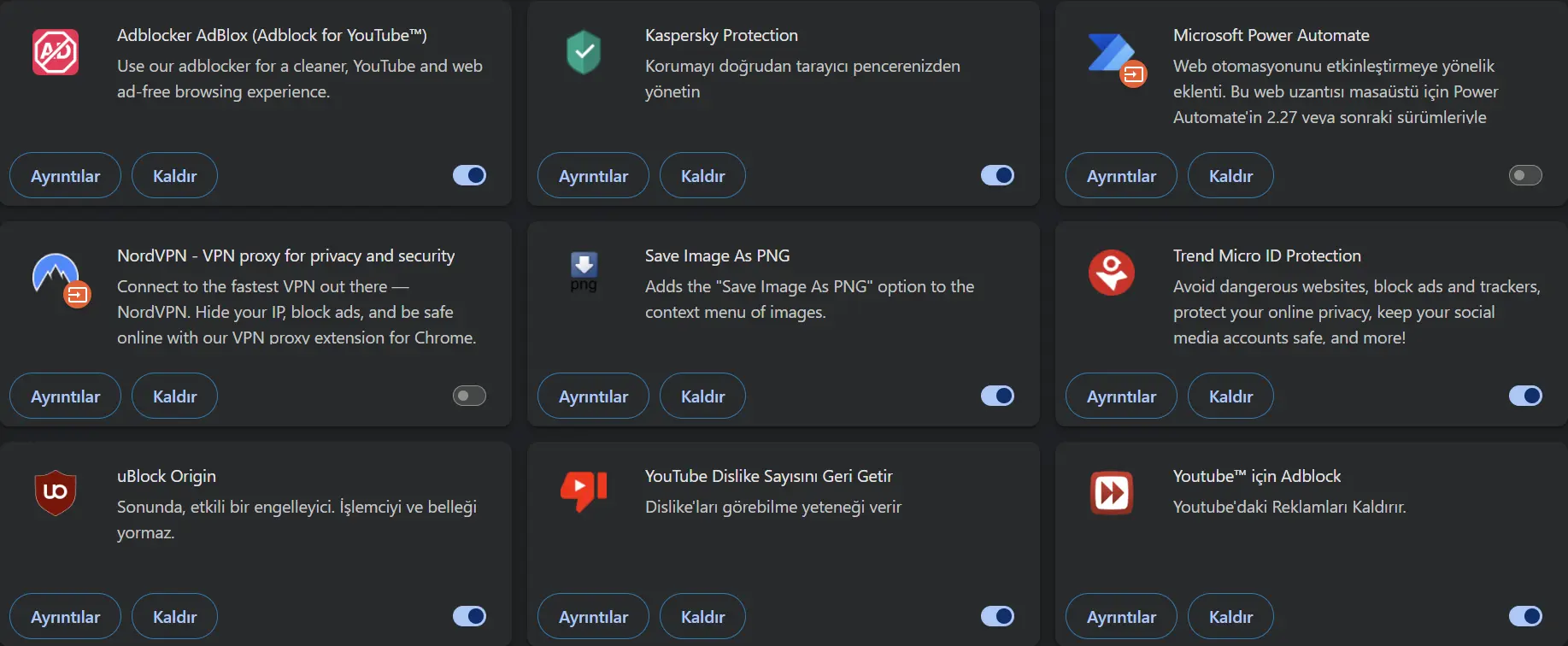
Task: Click the Adblocker AdBlox extension icon
Action: 56,52
